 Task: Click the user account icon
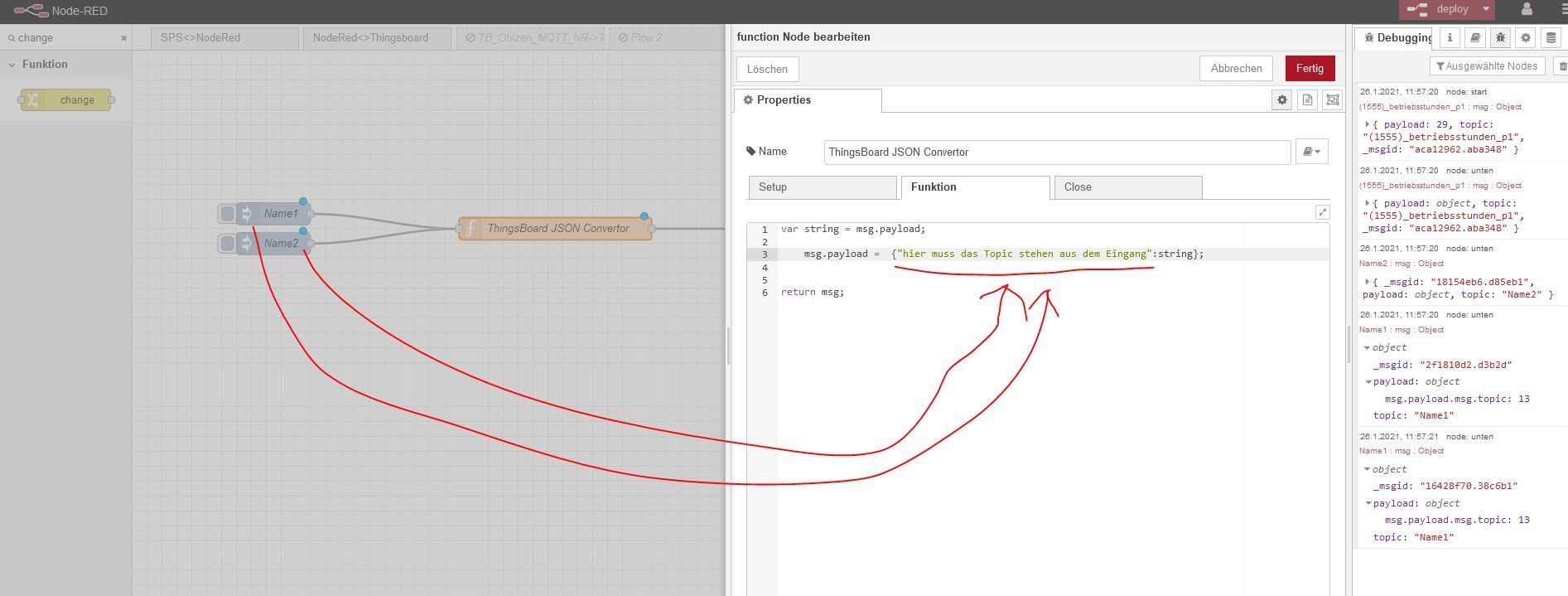[x=1527, y=10]
